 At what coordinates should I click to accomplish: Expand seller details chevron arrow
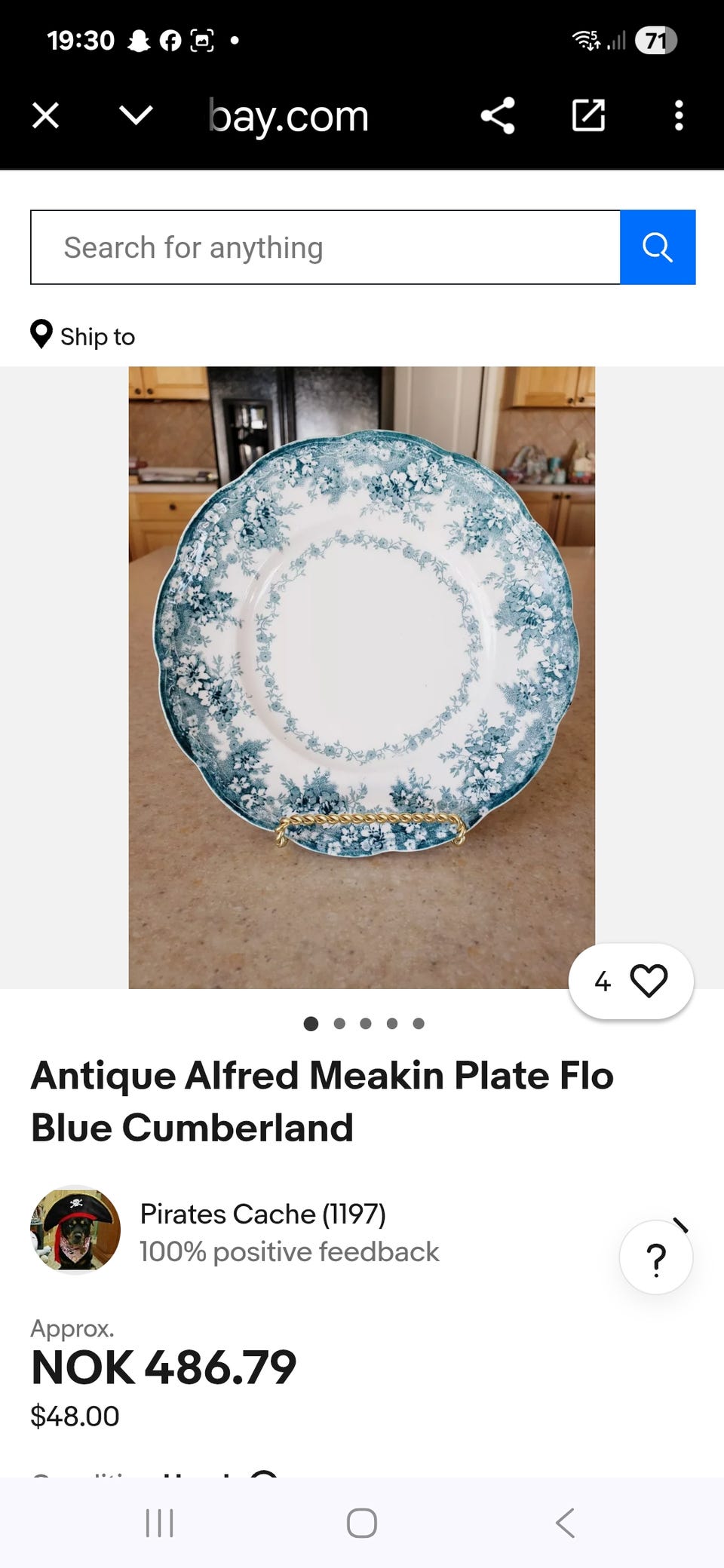click(680, 1225)
